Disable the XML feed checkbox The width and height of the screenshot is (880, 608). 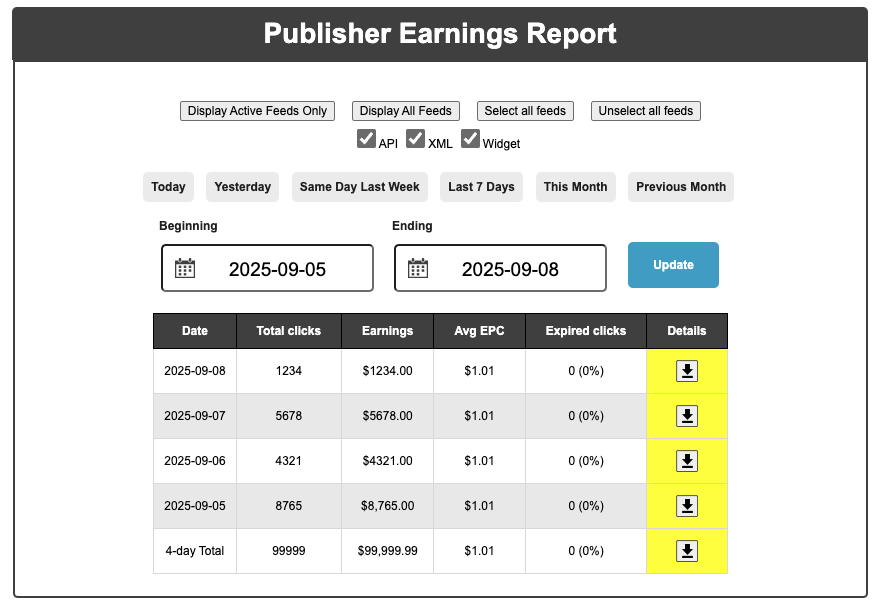click(416, 139)
